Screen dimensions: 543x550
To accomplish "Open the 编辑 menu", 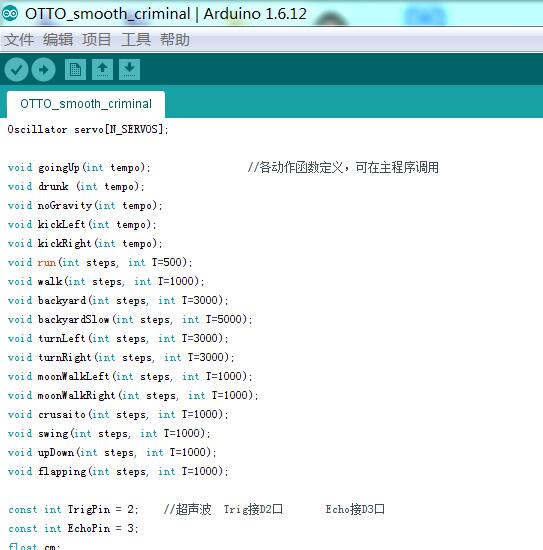I will pyautogui.click(x=58, y=39).
